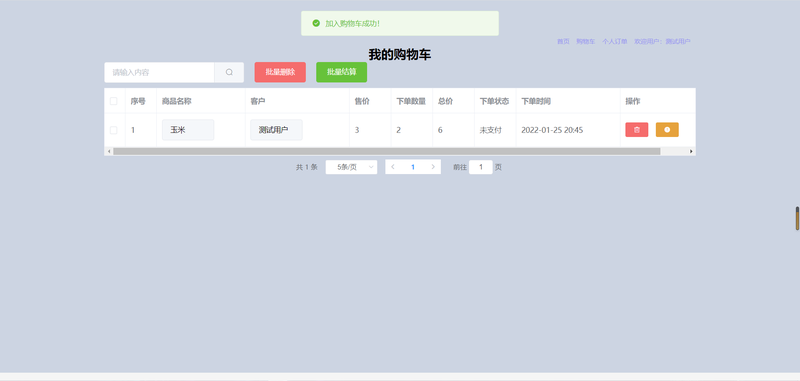Viewport: 800px width, 381px height.
Task: Click the search magnifier icon button
Action: click(229, 72)
